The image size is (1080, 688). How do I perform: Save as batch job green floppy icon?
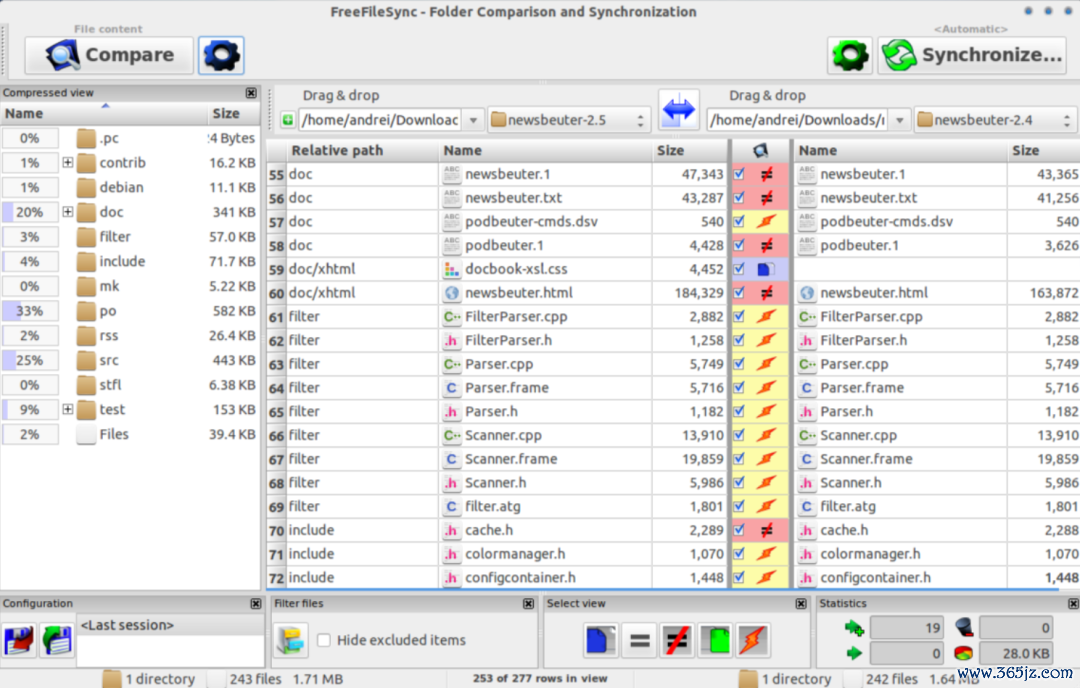56,640
